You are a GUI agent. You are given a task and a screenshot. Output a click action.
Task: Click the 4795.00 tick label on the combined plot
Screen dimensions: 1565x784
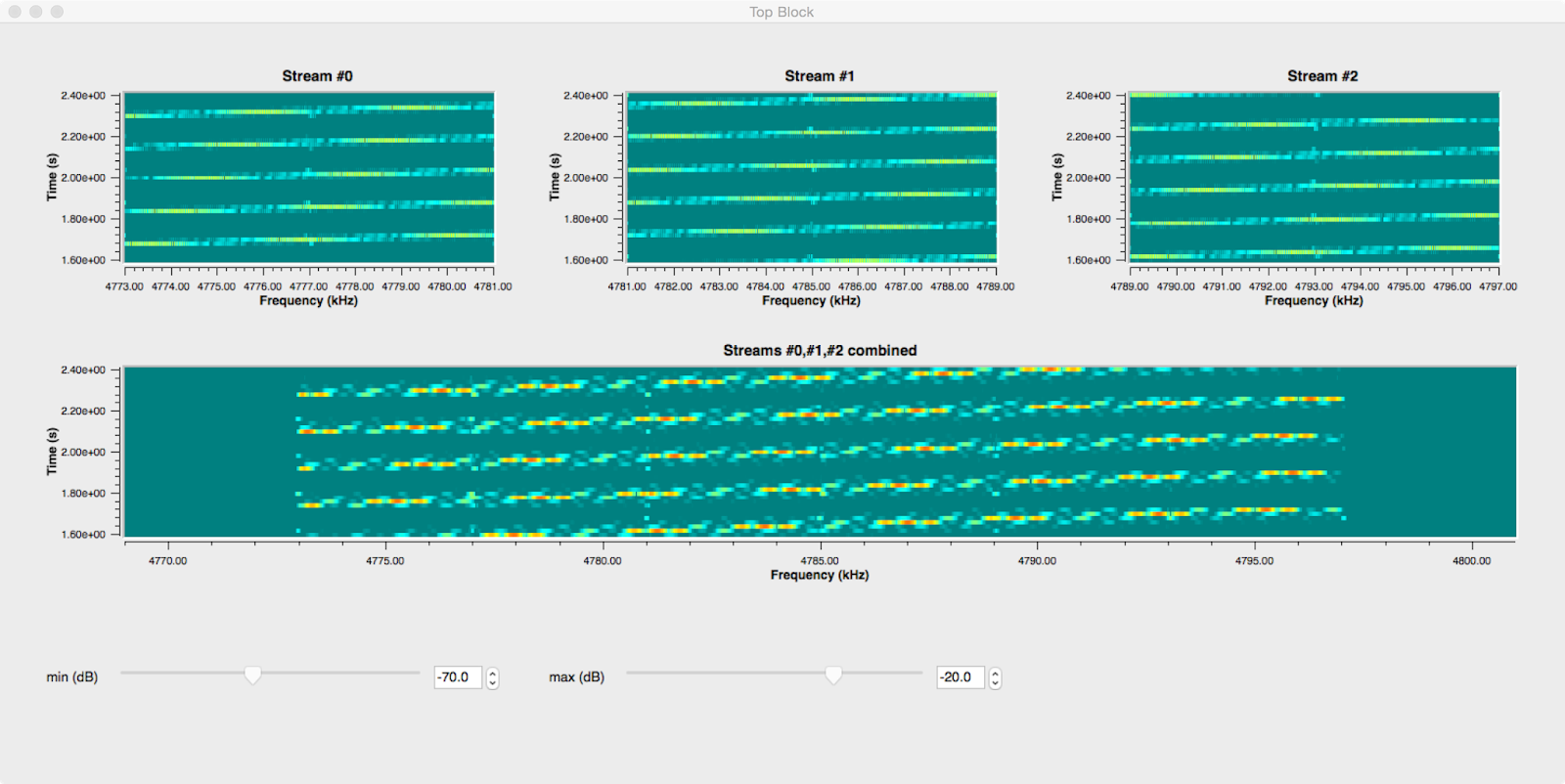[x=1254, y=561]
